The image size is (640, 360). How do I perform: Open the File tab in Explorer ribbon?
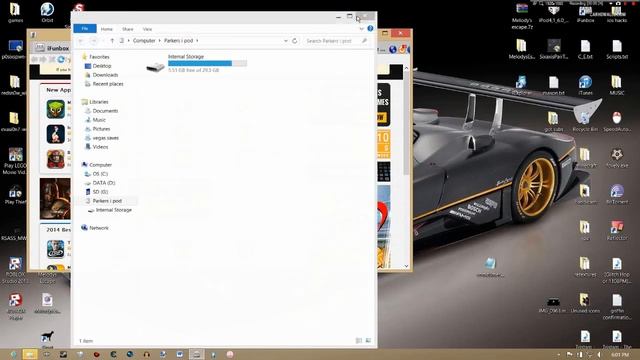pos(85,29)
